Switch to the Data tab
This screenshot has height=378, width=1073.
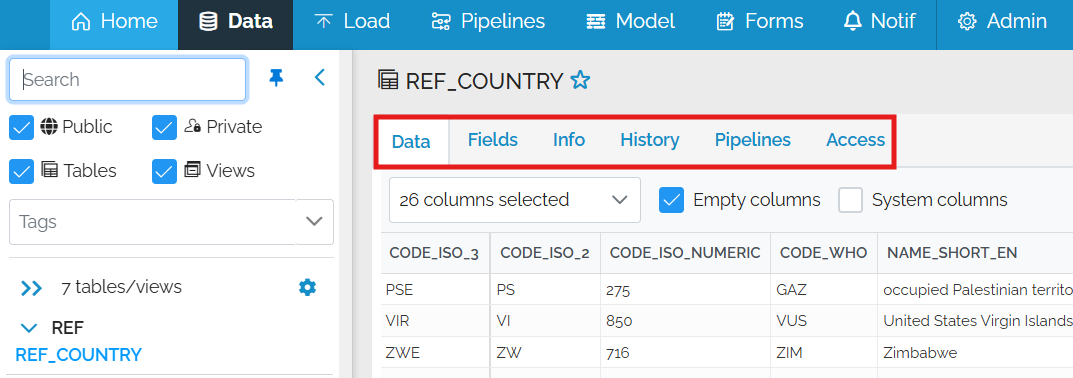tap(411, 142)
